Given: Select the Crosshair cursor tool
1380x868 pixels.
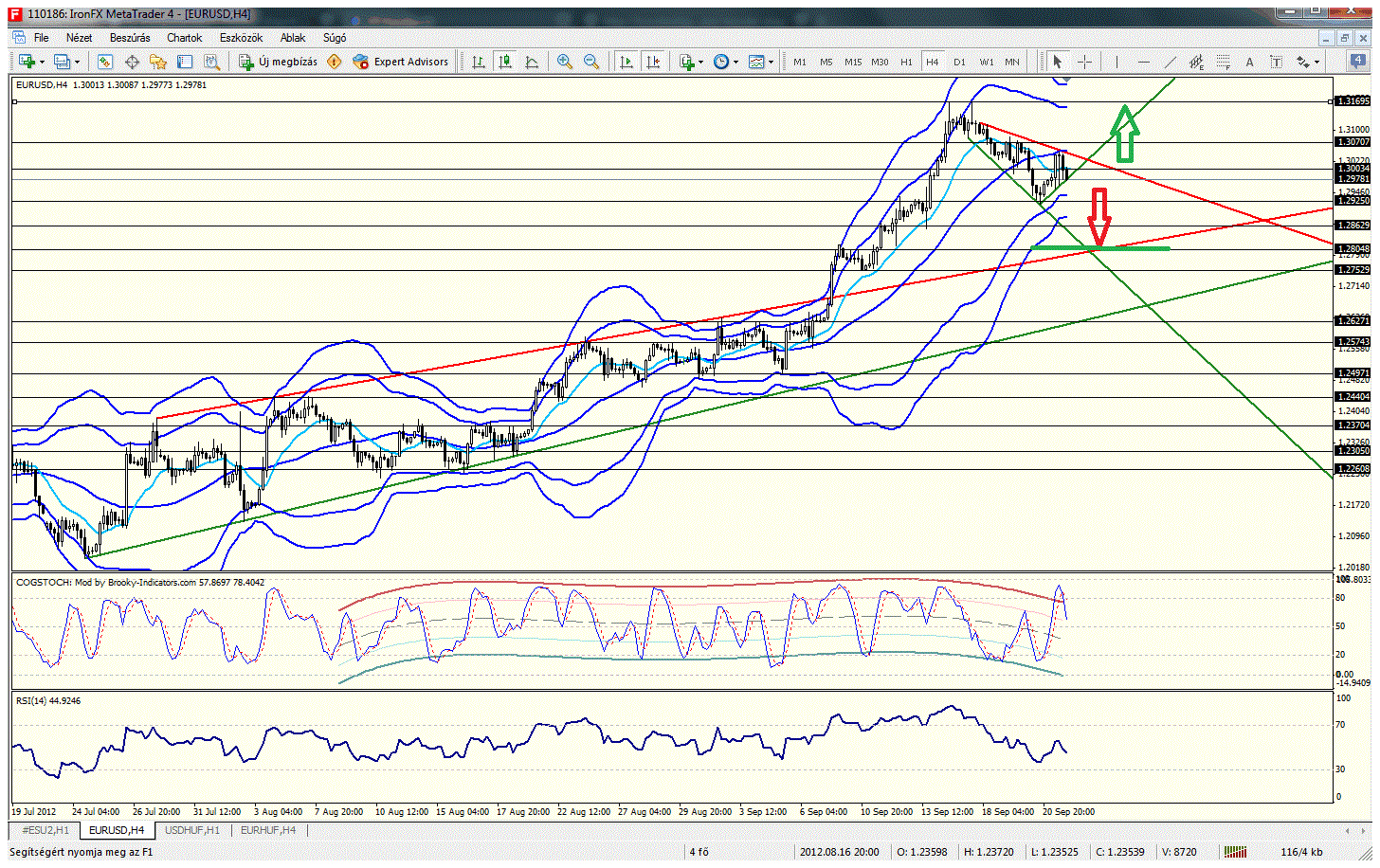Looking at the screenshot, I should point(1085,62).
